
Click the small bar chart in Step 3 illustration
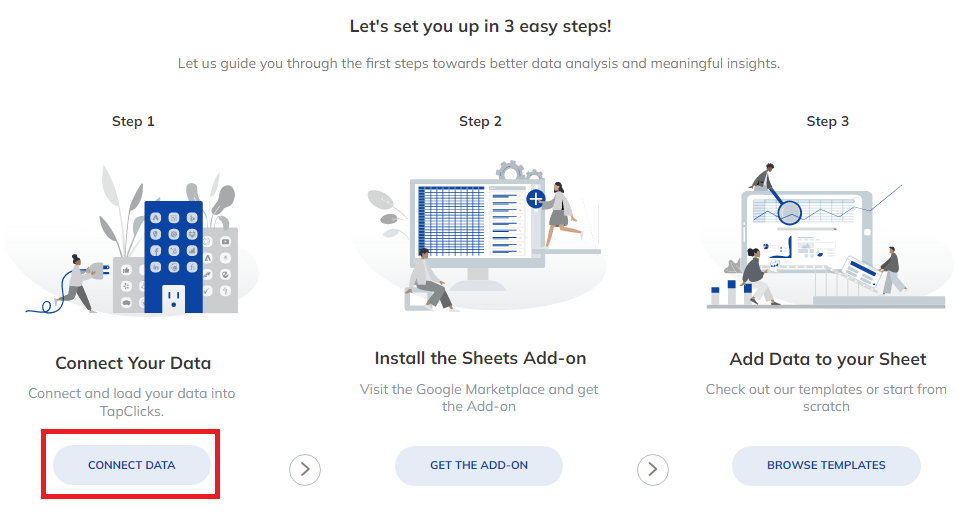731,292
